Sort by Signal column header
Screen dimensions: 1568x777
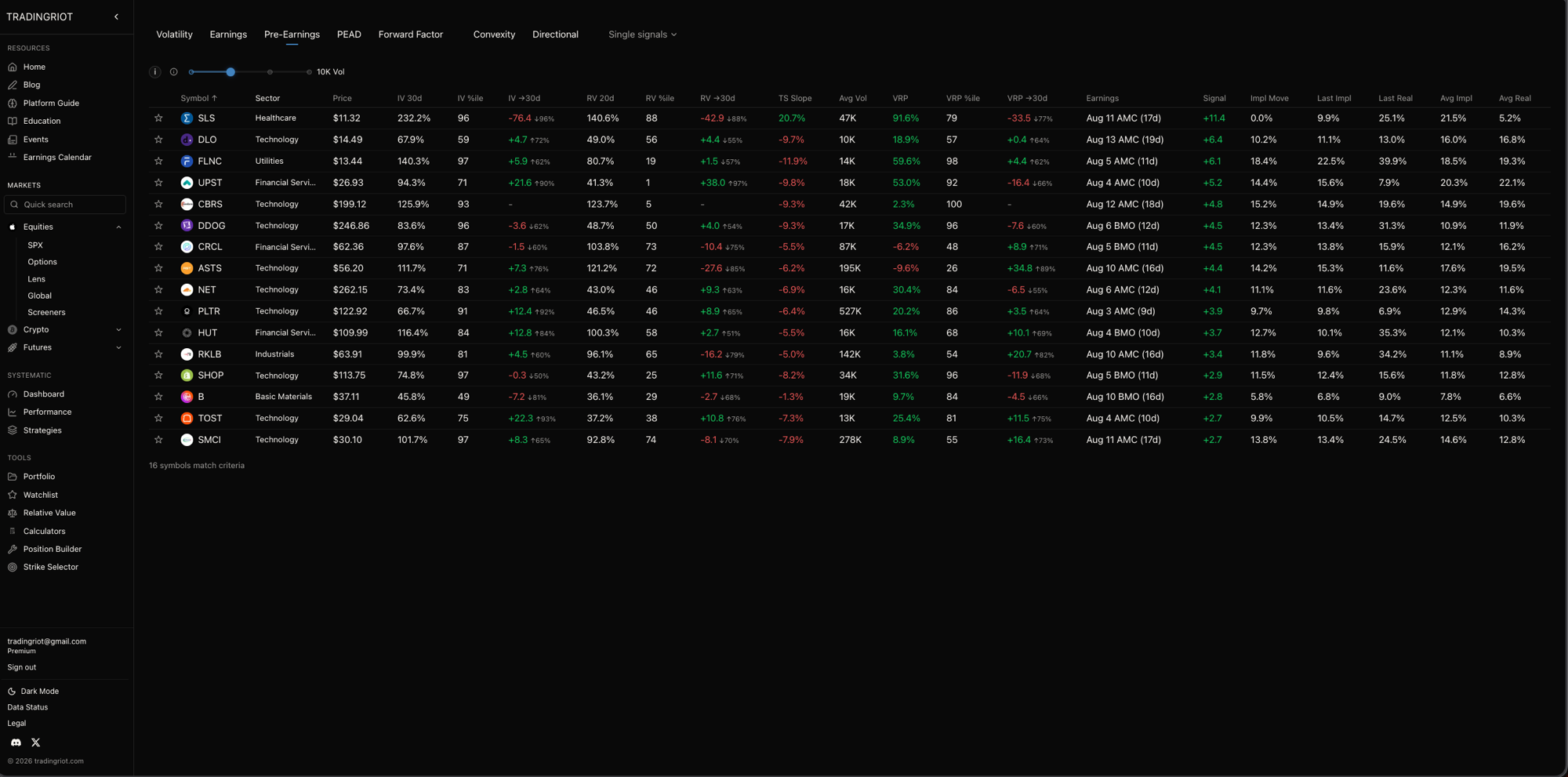click(x=1214, y=99)
